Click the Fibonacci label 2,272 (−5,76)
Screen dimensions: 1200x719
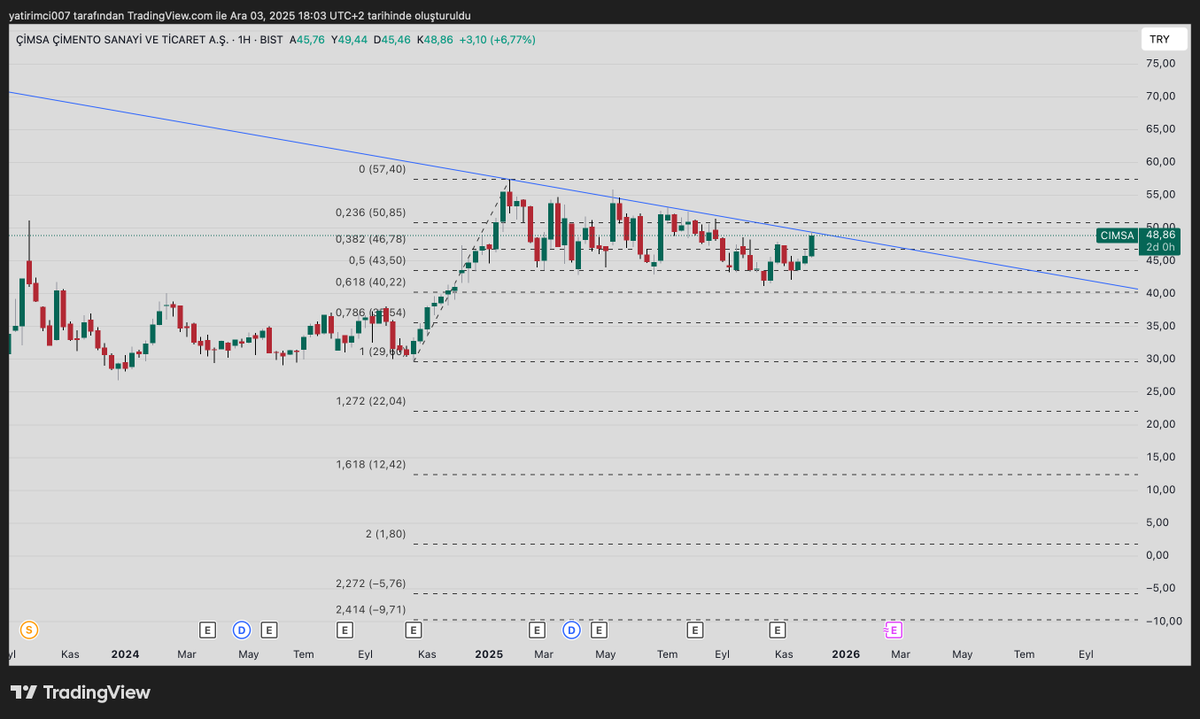371,583
